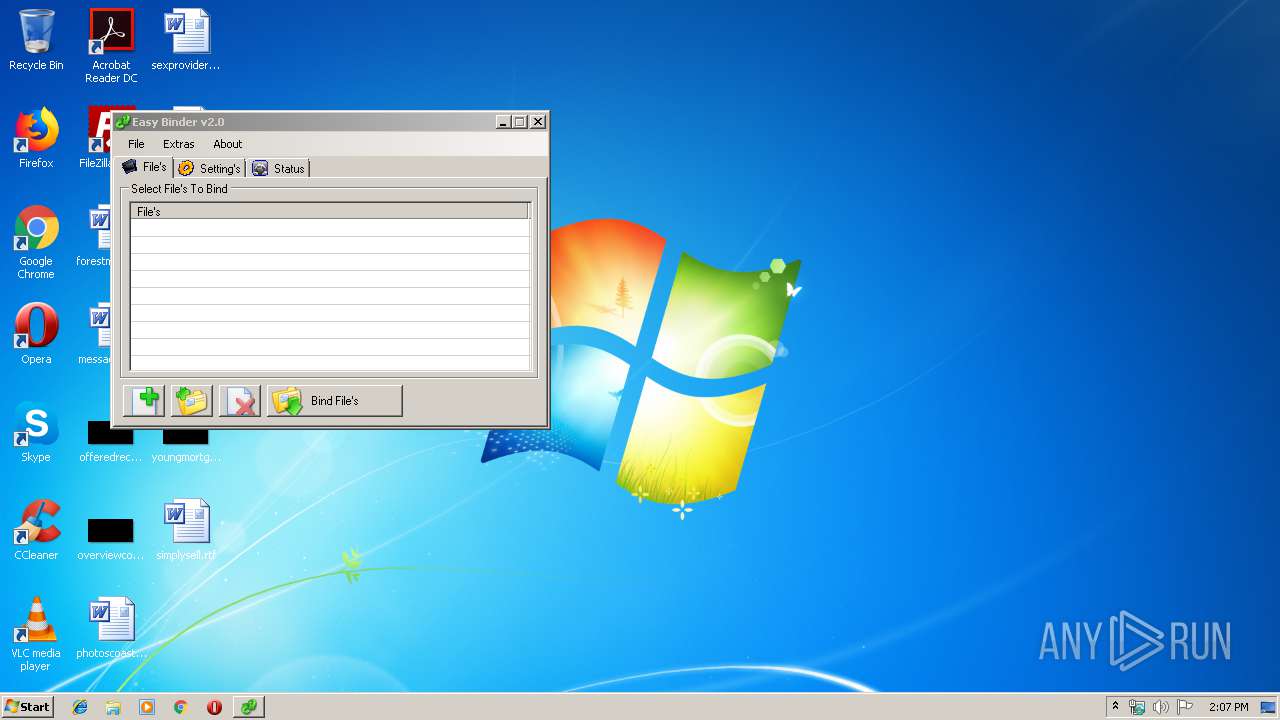The width and height of the screenshot is (1280, 720).
Task: Click the empty first row of the file list
Action: 329,228
